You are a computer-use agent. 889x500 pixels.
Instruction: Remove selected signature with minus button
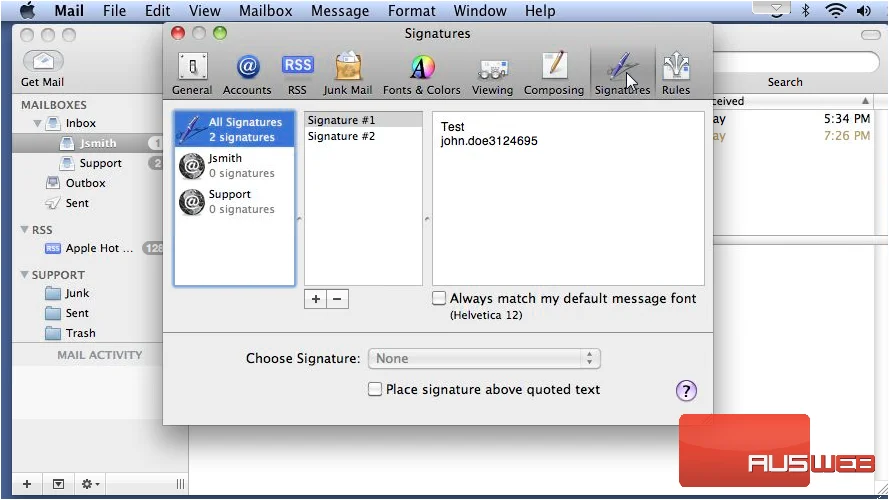pos(337,299)
